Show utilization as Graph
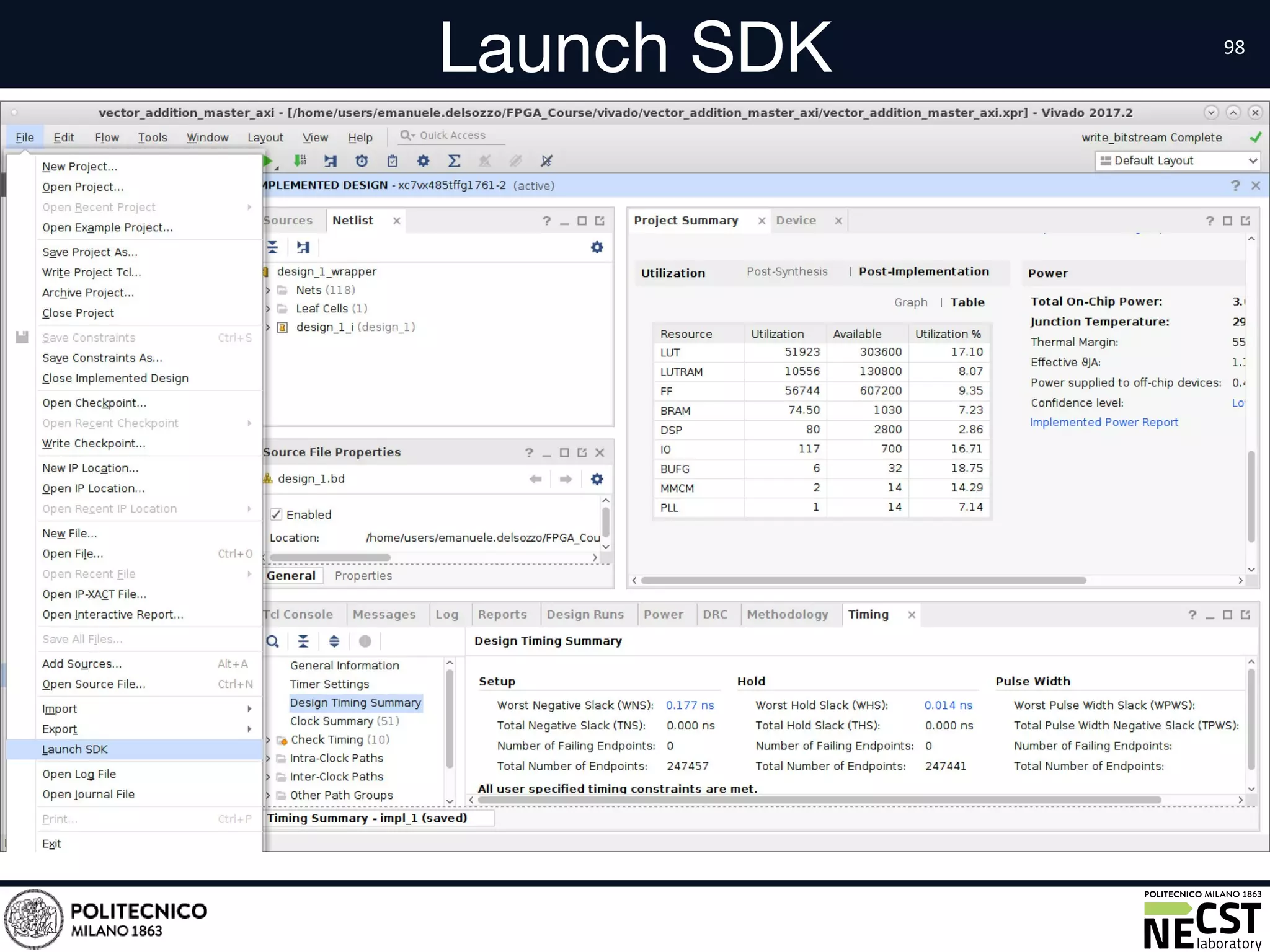1270x952 pixels. point(910,302)
